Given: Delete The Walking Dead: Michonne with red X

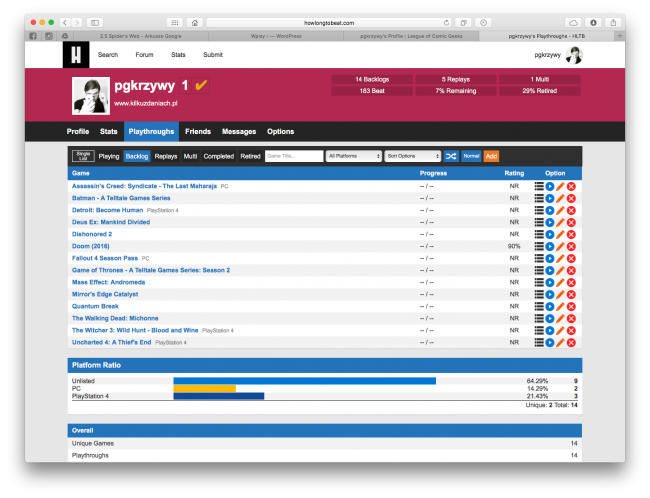Looking at the screenshot, I should [x=571, y=318].
